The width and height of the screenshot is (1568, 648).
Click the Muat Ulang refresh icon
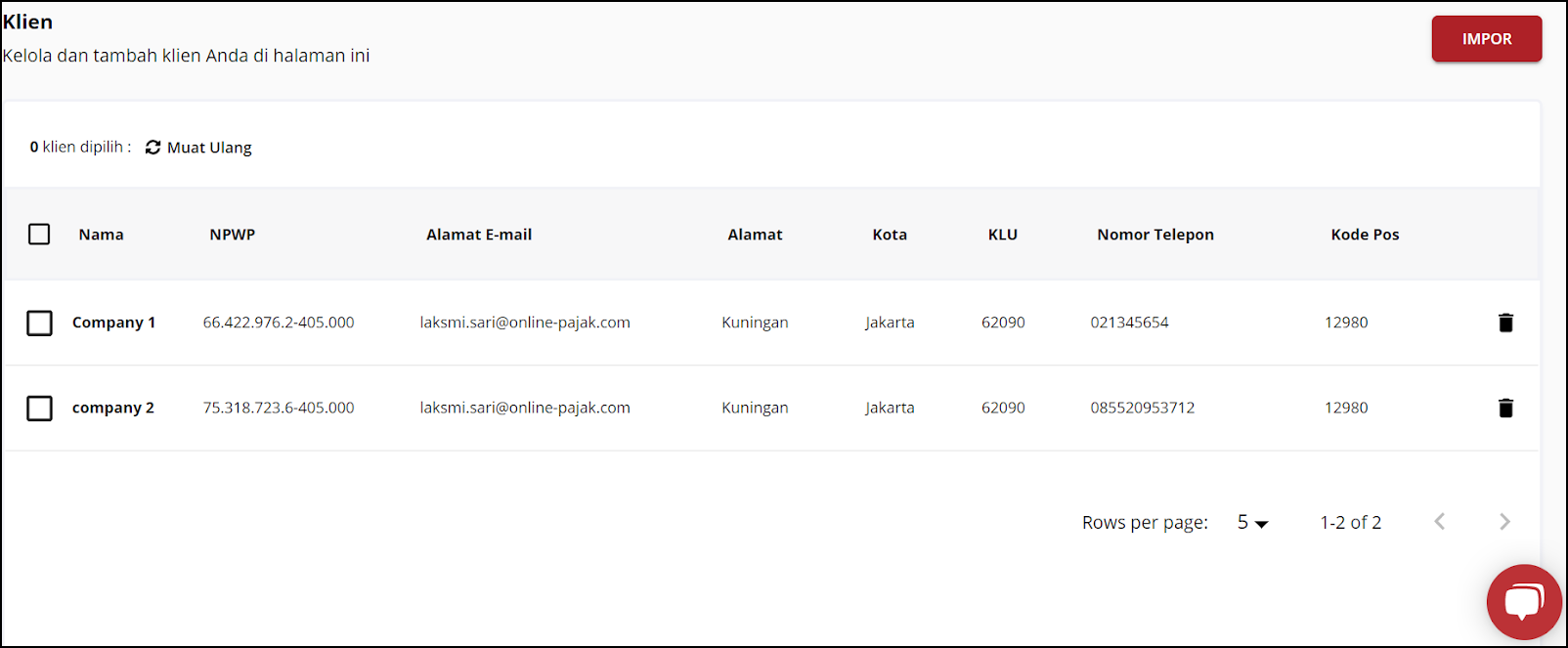[x=153, y=148]
